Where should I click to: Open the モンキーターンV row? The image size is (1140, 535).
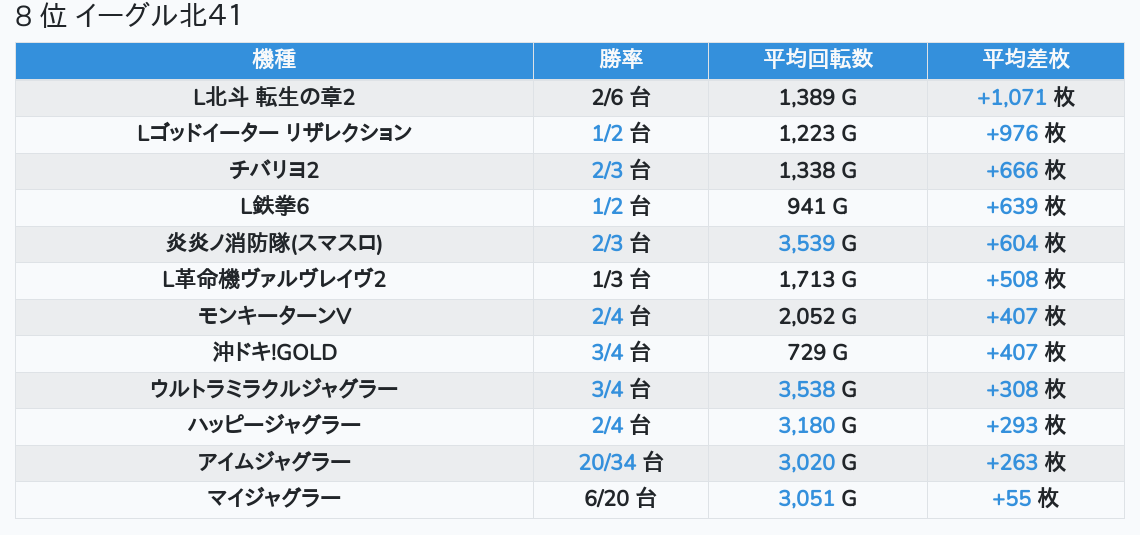(274, 316)
